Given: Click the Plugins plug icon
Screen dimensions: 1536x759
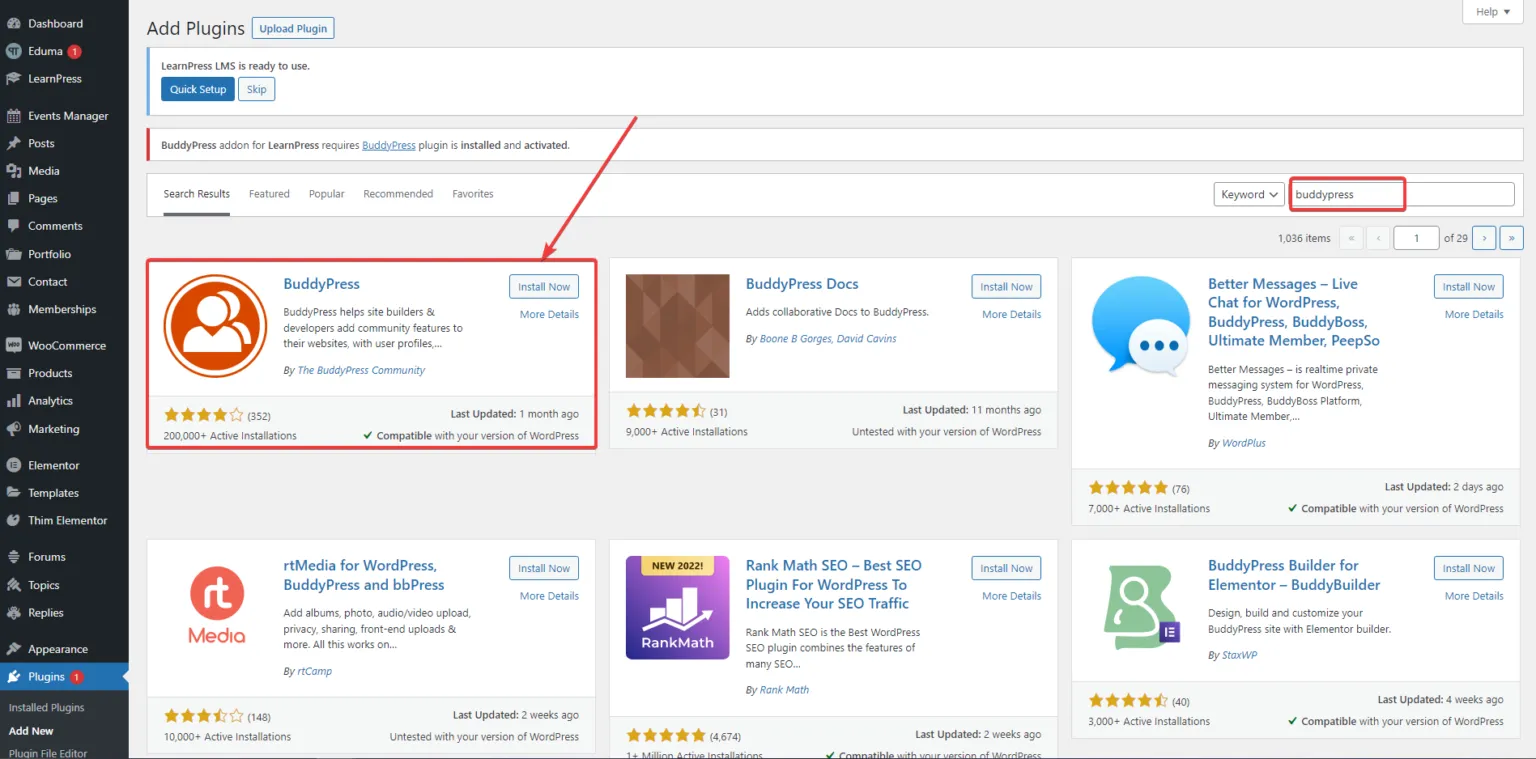Looking at the screenshot, I should (x=14, y=677).
